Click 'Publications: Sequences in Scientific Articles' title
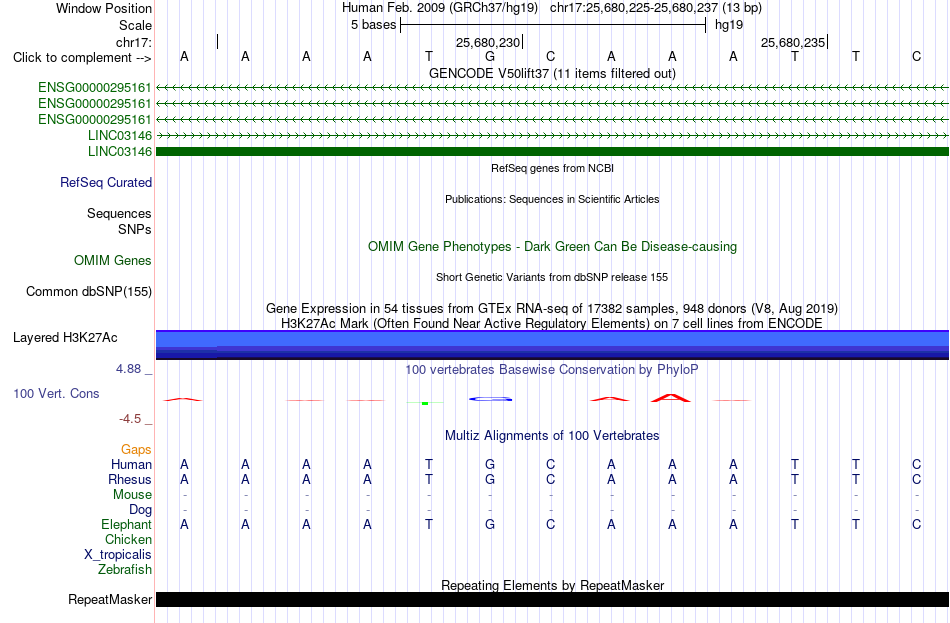The width and height of the screenshot is (950, 623). [x=552, y=199]
